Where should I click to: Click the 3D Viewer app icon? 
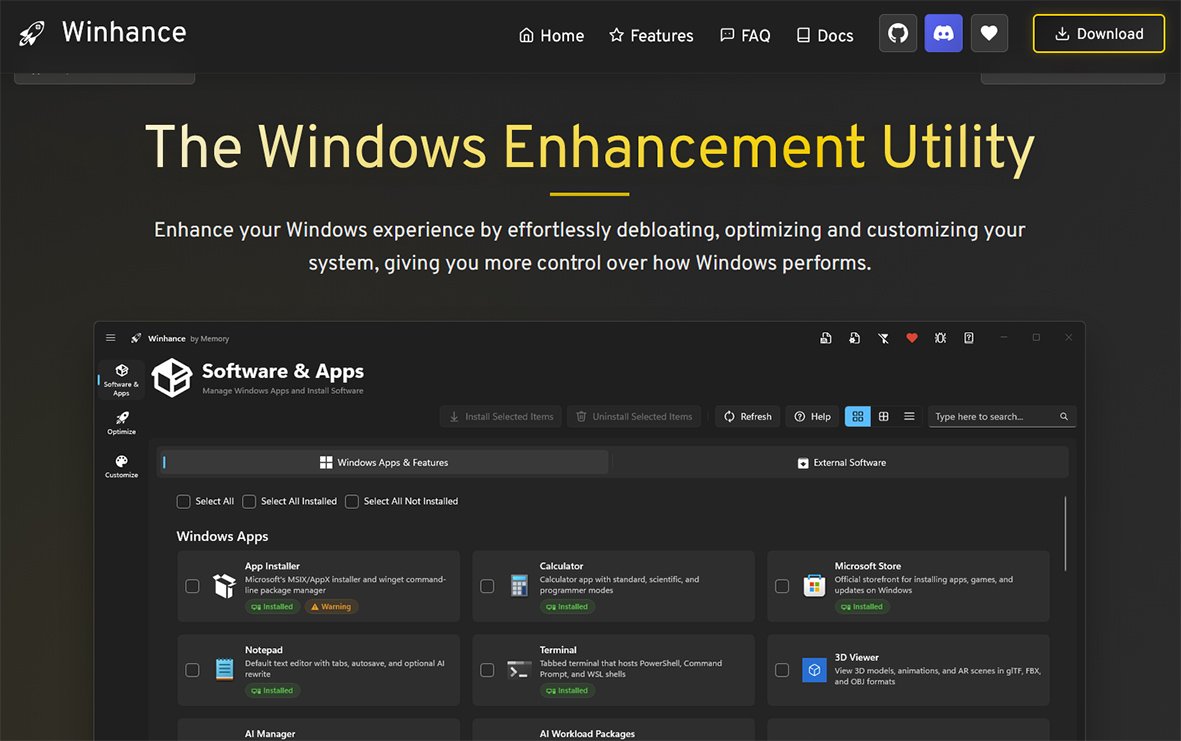pyautogui.click(x=814, y=669)
